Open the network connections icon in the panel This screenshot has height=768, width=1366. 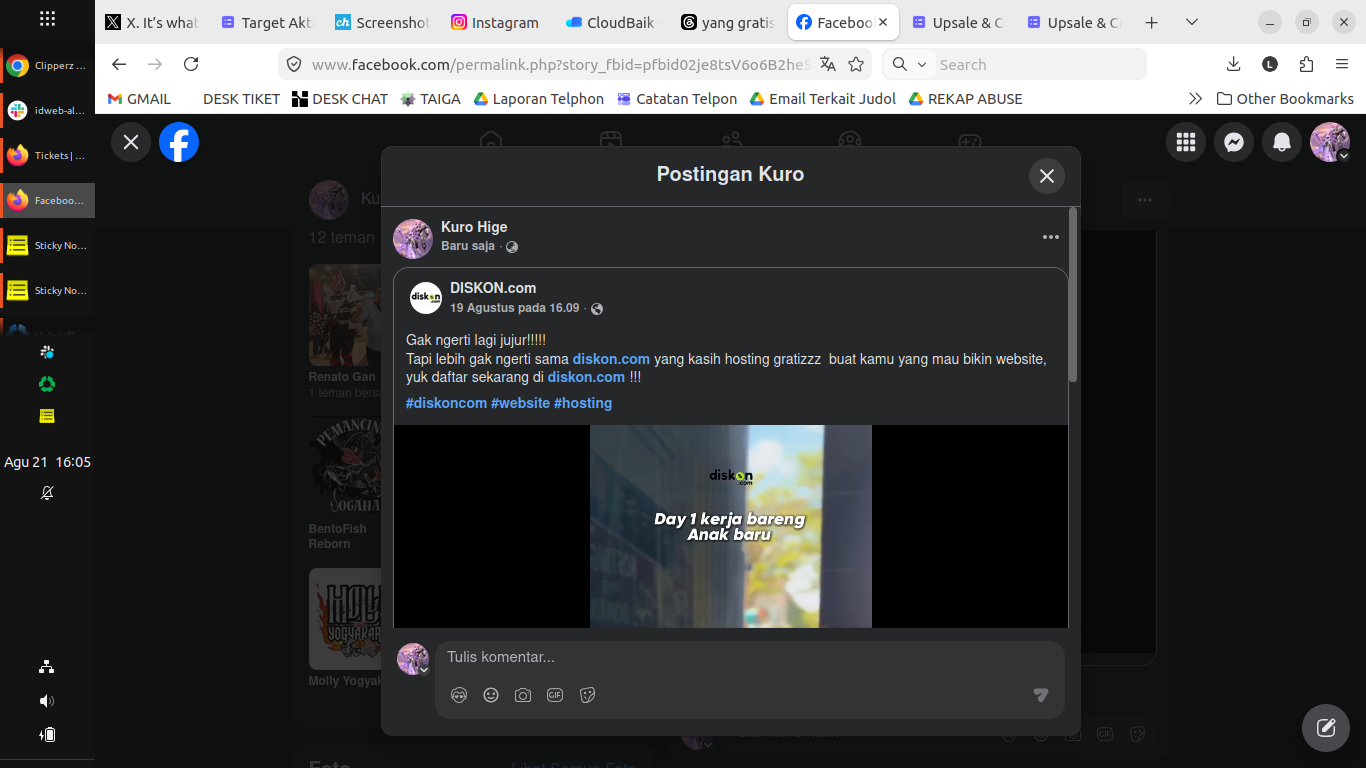(47, 667)
